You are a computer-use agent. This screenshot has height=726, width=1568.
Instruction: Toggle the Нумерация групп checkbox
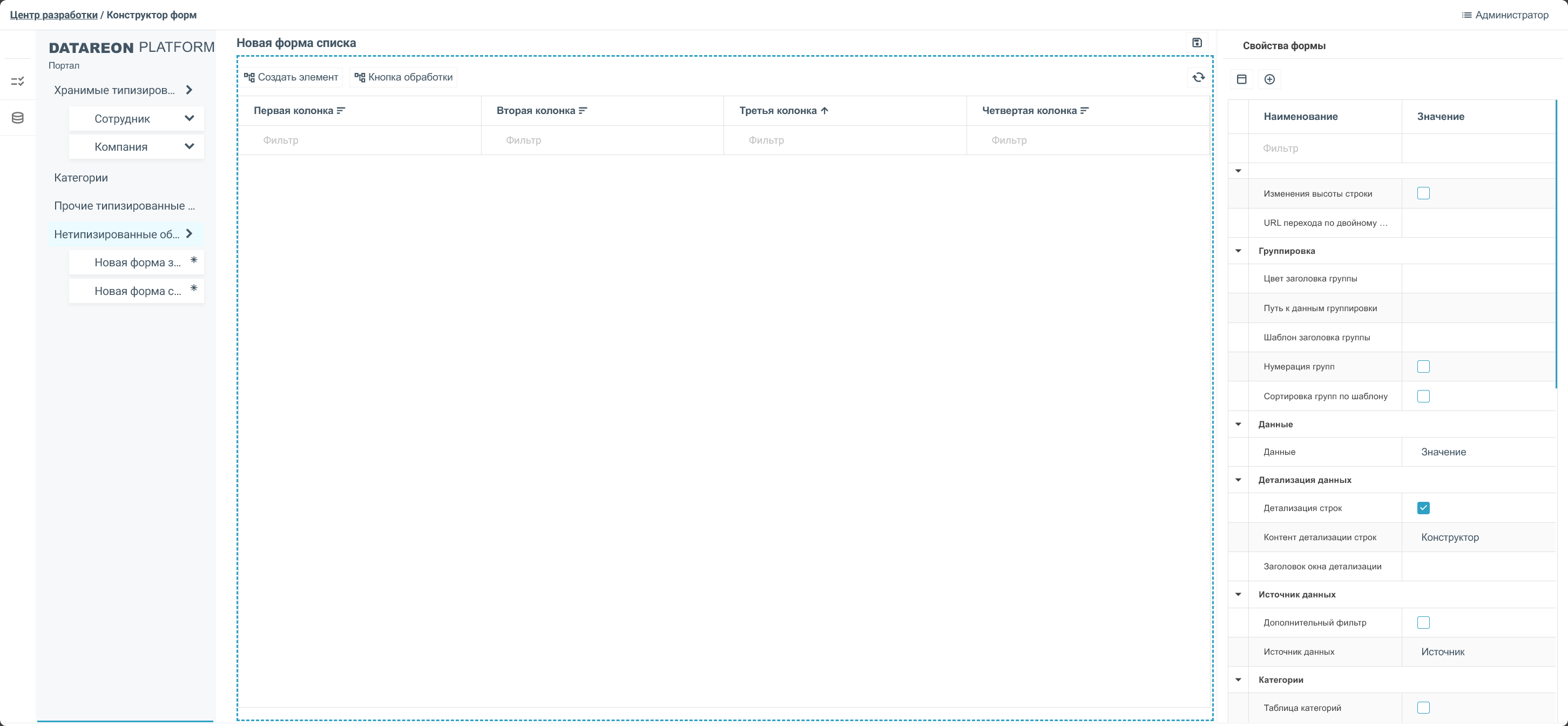[x=1423, y=367]
